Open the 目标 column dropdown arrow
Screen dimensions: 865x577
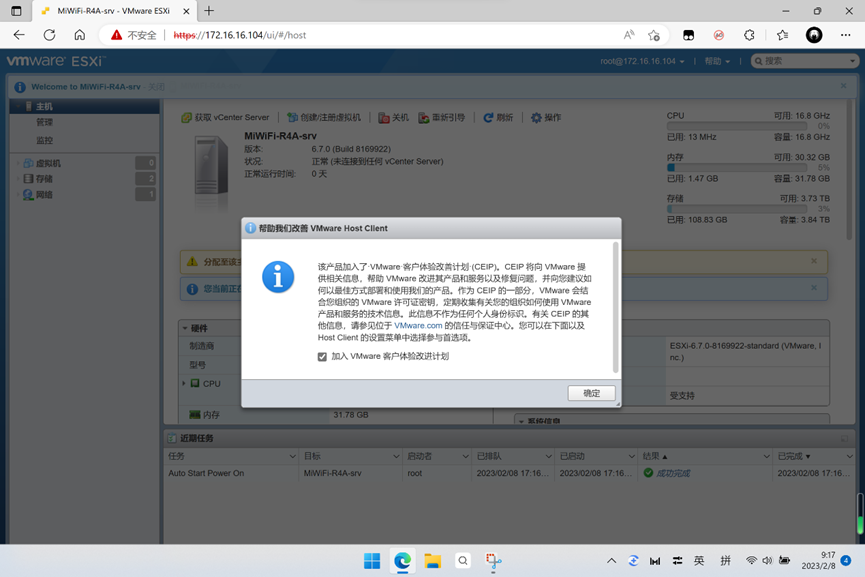[396, 457]
